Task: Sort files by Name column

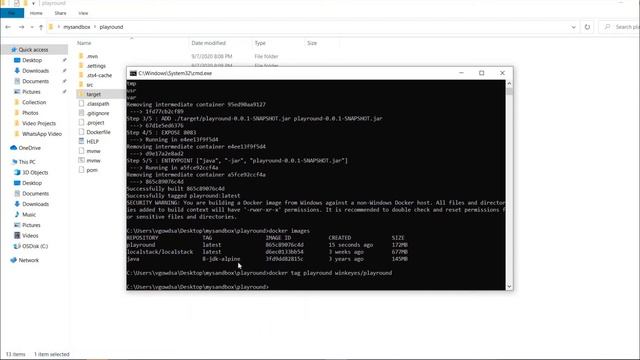Action: [x=84, y=43]
